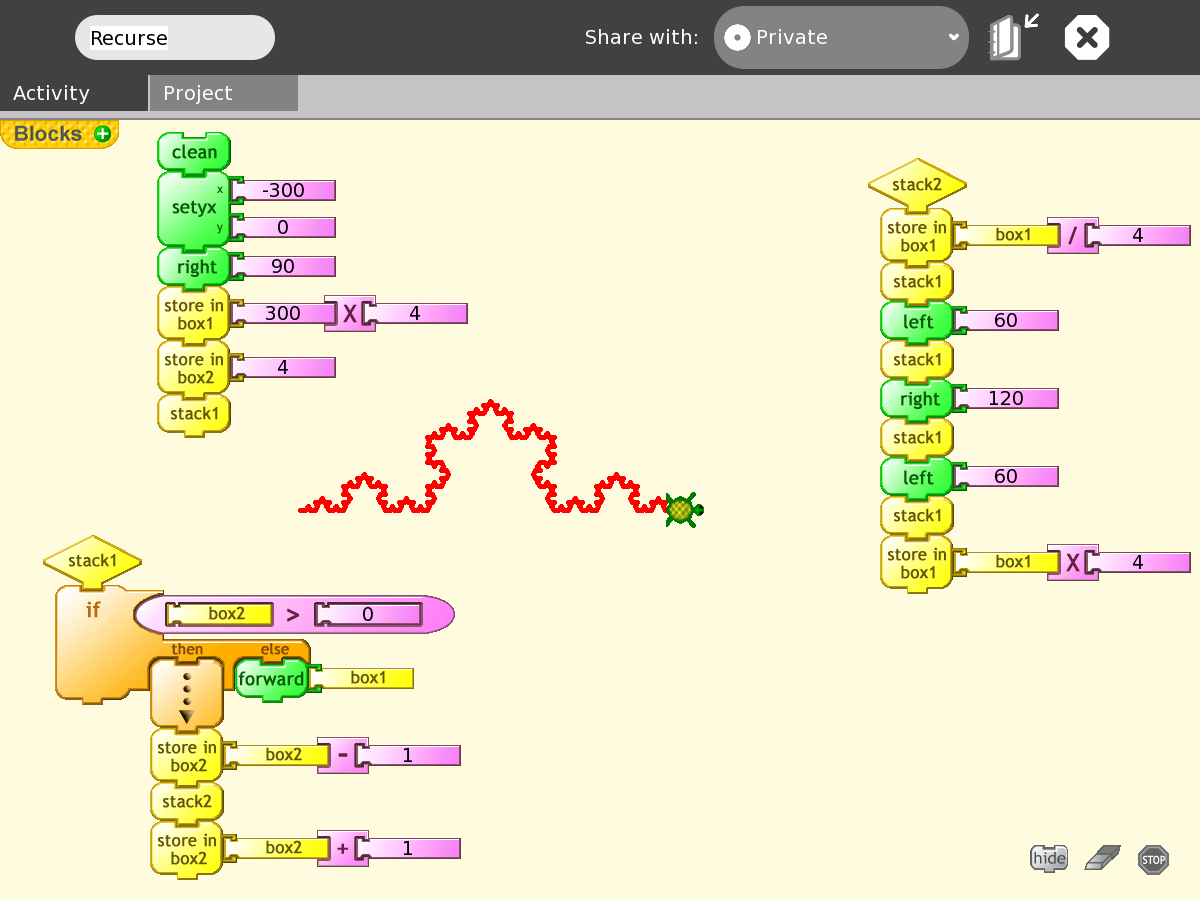Image resolution: width=1200 pixels, height=900 pixels.
Task: Select the stack1 hat block above if
Action: tap(92, 561)
